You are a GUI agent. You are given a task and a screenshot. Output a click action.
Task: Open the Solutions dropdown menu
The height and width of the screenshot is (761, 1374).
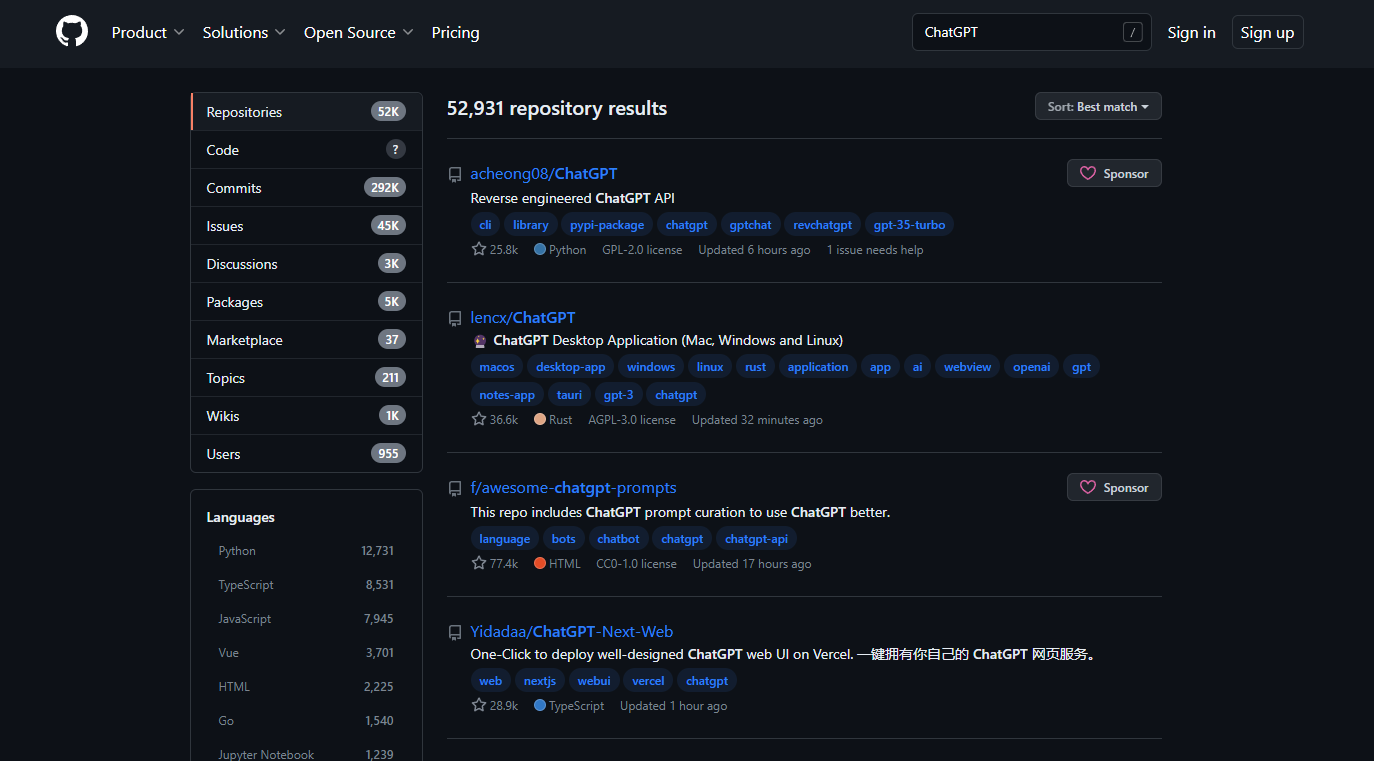[244, 32]
